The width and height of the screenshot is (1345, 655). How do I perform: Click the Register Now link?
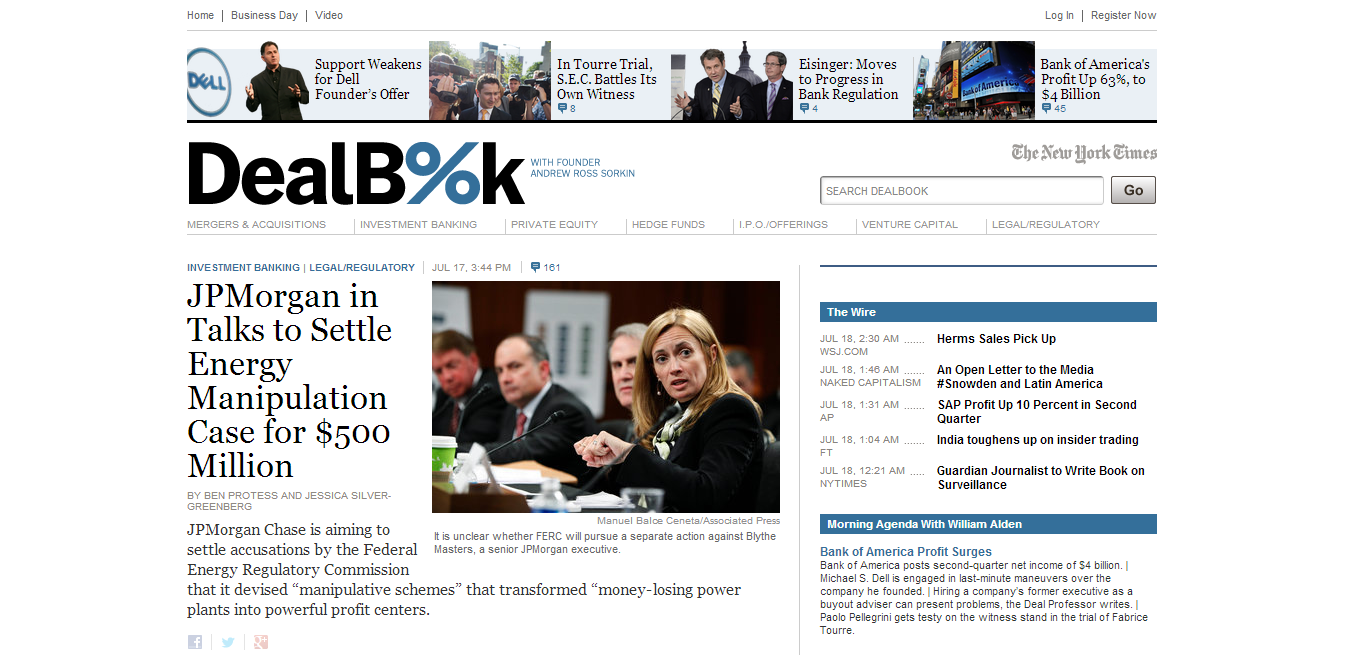[1125, 15]
